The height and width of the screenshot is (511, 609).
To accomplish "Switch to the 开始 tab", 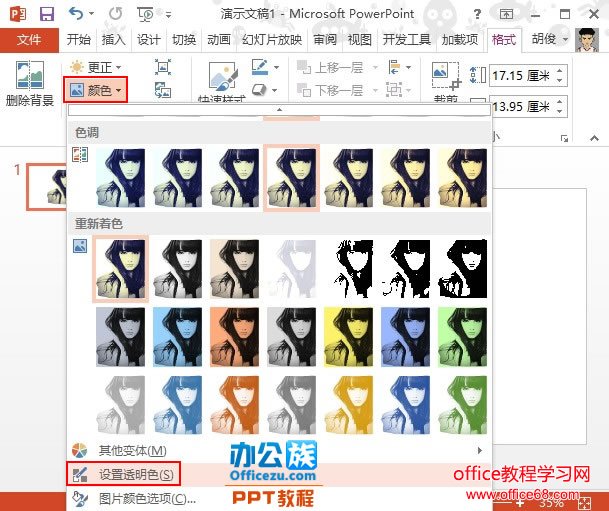I will (78, 40).
